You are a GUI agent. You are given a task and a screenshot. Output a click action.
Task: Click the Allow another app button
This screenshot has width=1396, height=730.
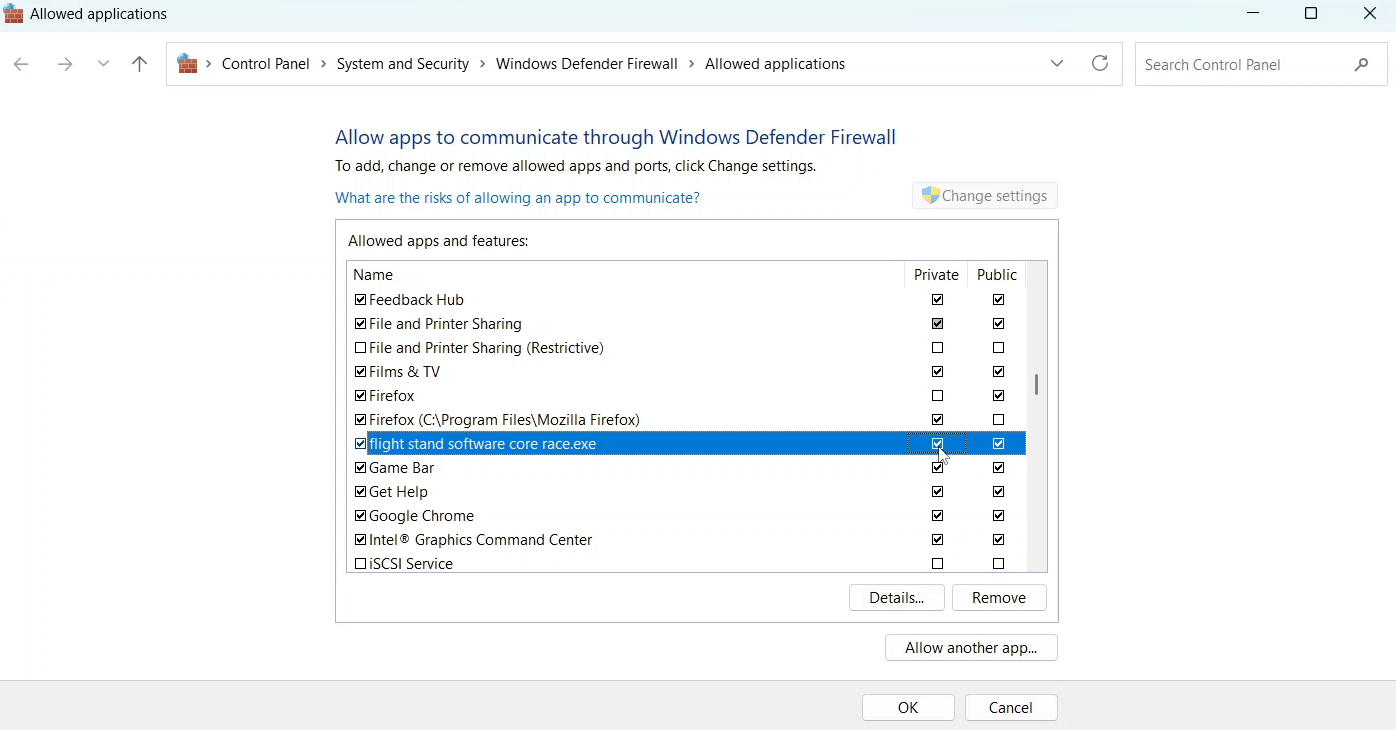(971, 648)
